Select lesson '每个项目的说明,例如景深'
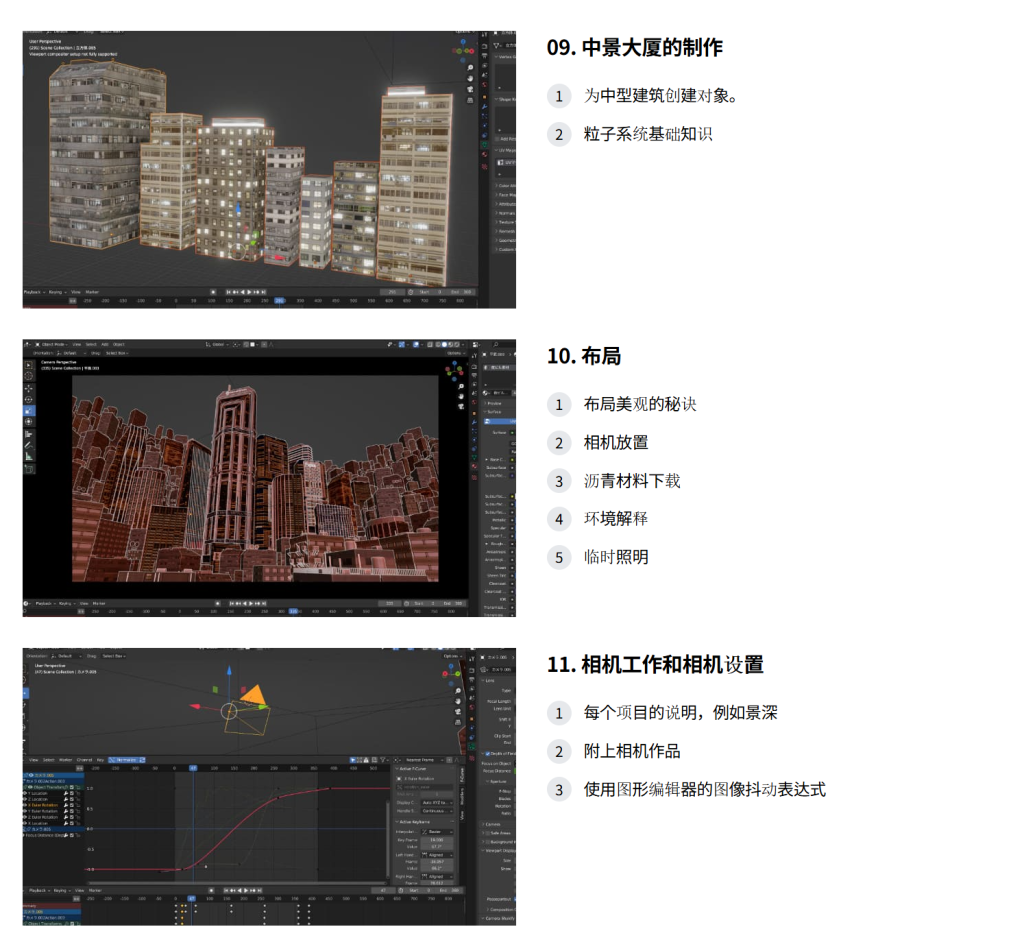The width and height of the screenshot is (1024, 940). point(680,713)
